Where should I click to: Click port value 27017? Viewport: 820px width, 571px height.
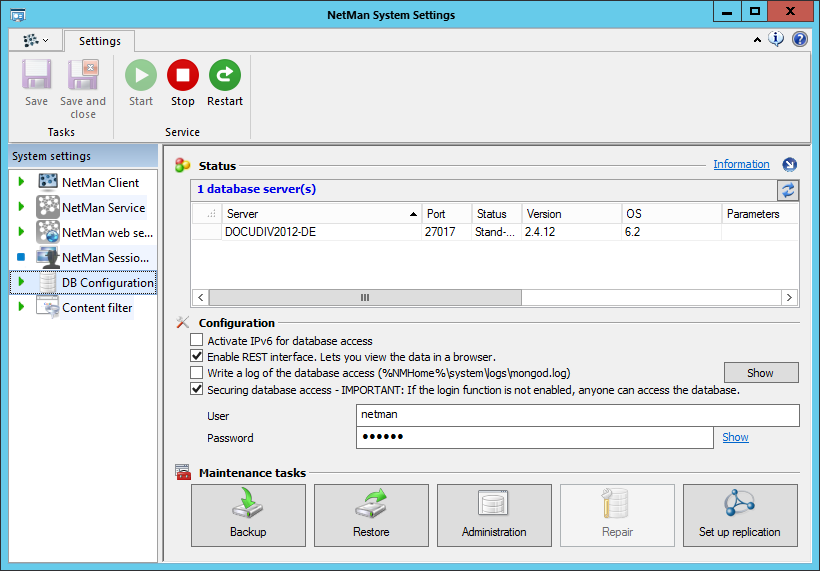click(x=440, y=232)
